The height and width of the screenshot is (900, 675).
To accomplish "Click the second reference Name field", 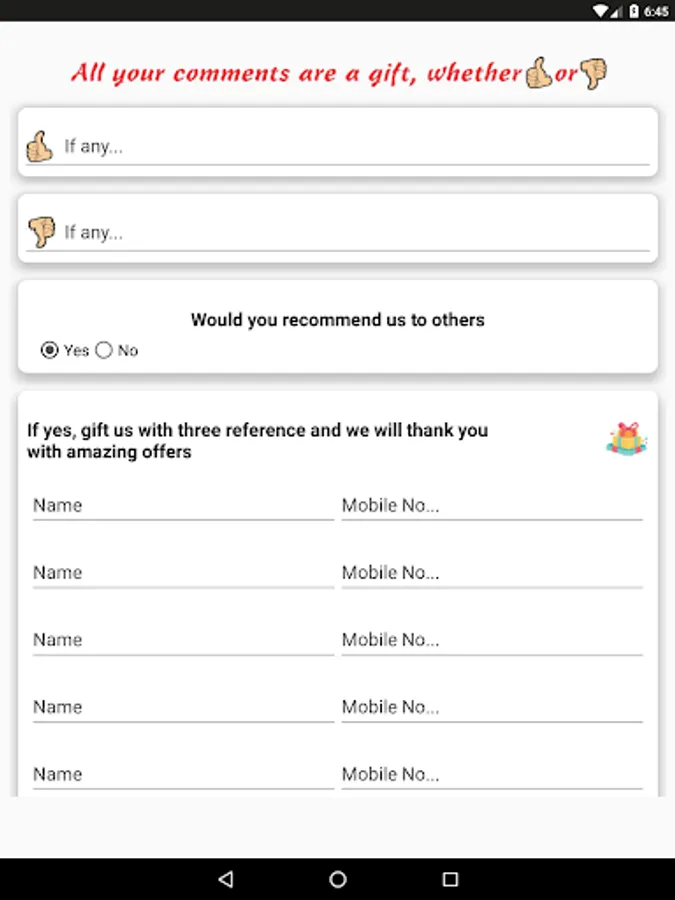I will (182, 573).
